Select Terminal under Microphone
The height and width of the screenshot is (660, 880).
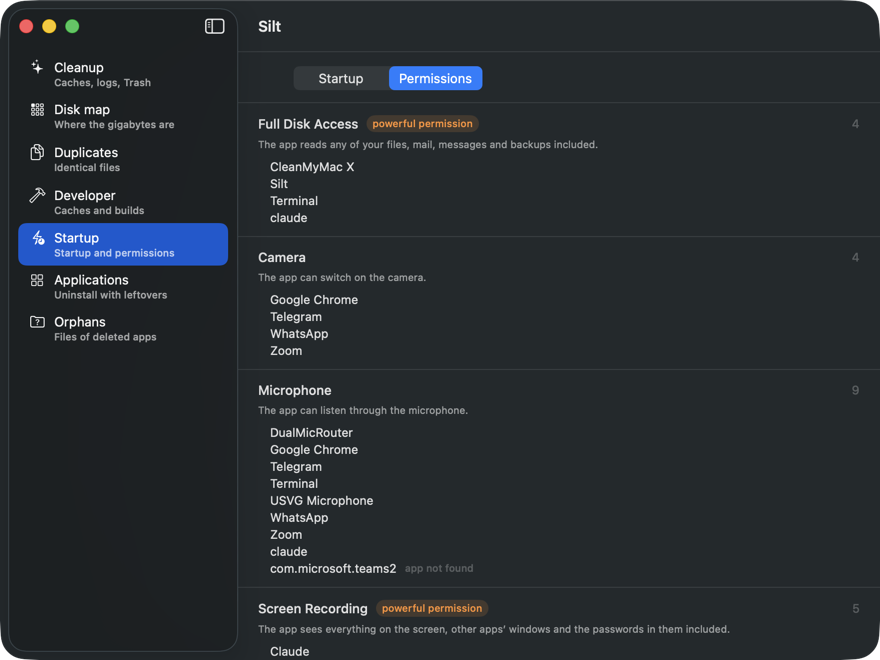click(294, 484)
